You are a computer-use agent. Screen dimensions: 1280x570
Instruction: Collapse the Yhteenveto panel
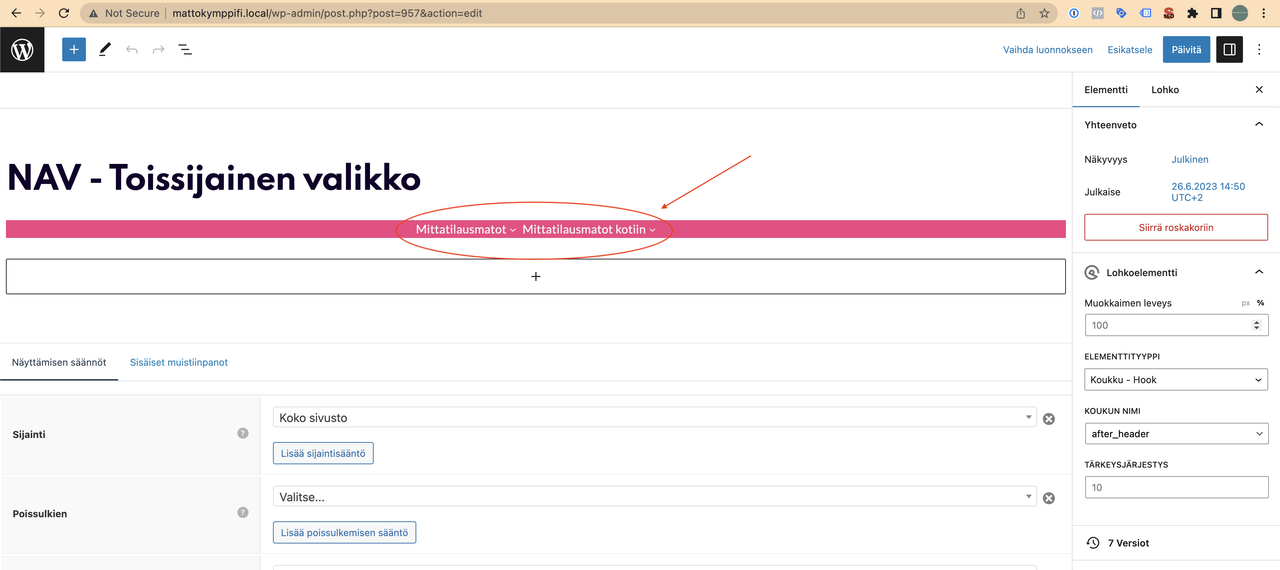[x=1259, y=125]
